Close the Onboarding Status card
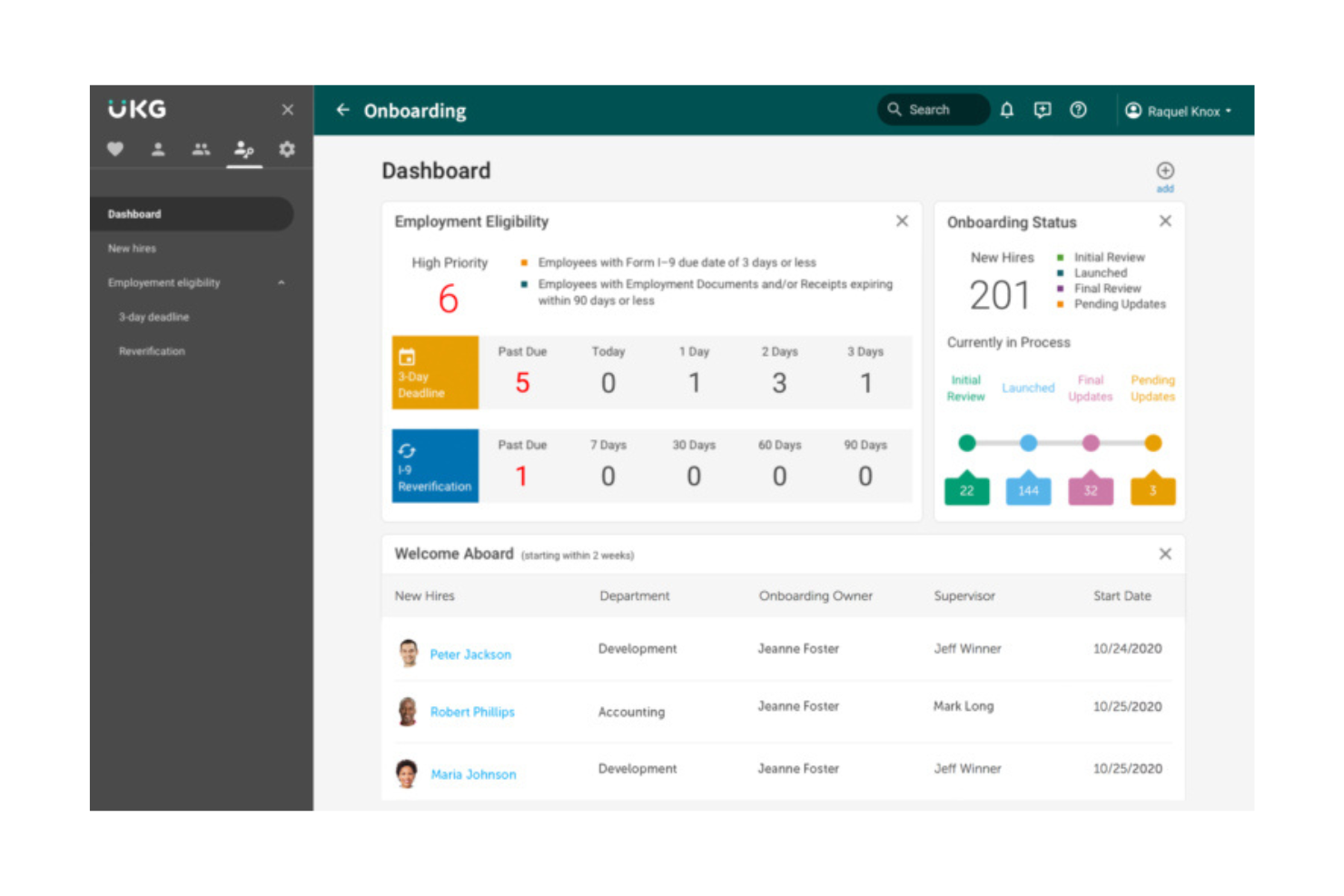This screenshot has height=896, width=1344. (x=1165, y=221)
